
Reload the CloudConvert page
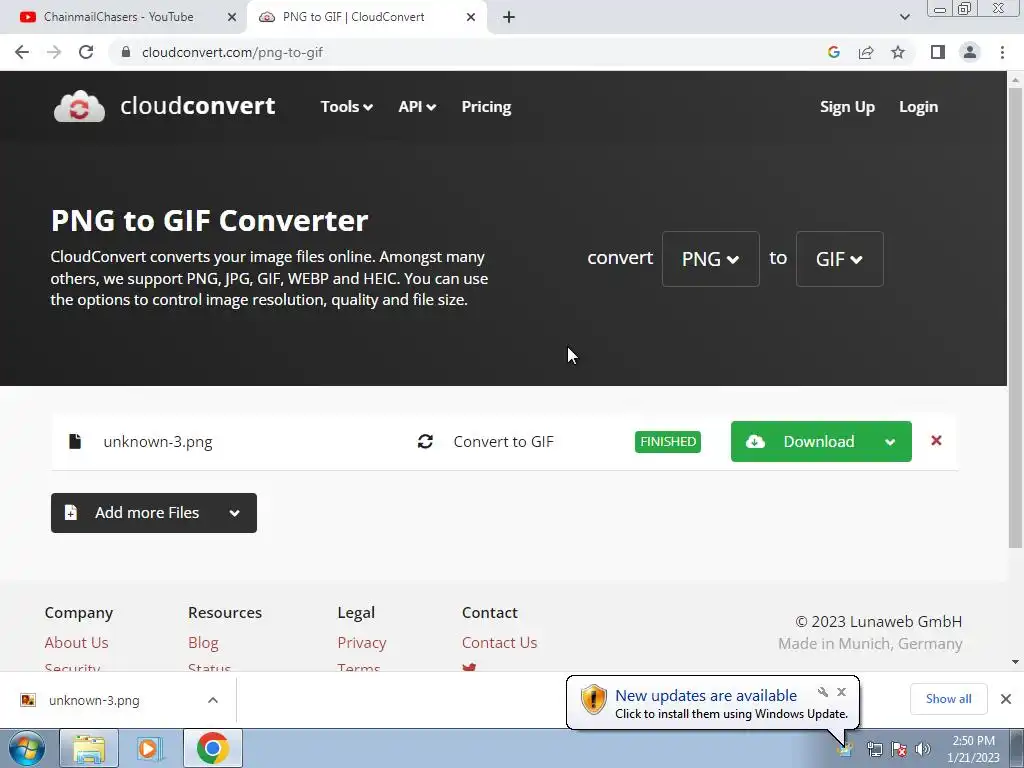(x=86, y=52)
